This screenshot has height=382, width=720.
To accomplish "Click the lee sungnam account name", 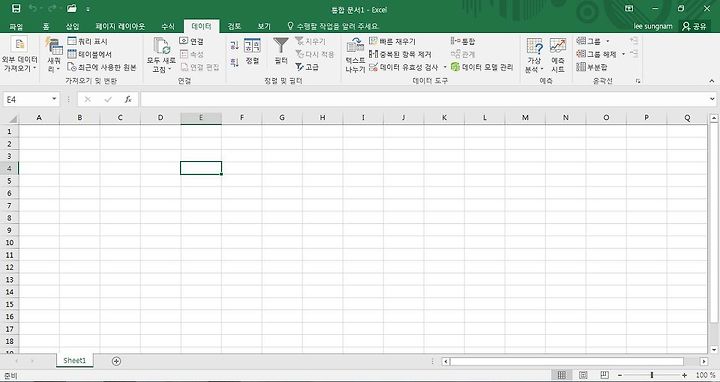I will coord(652,26).
